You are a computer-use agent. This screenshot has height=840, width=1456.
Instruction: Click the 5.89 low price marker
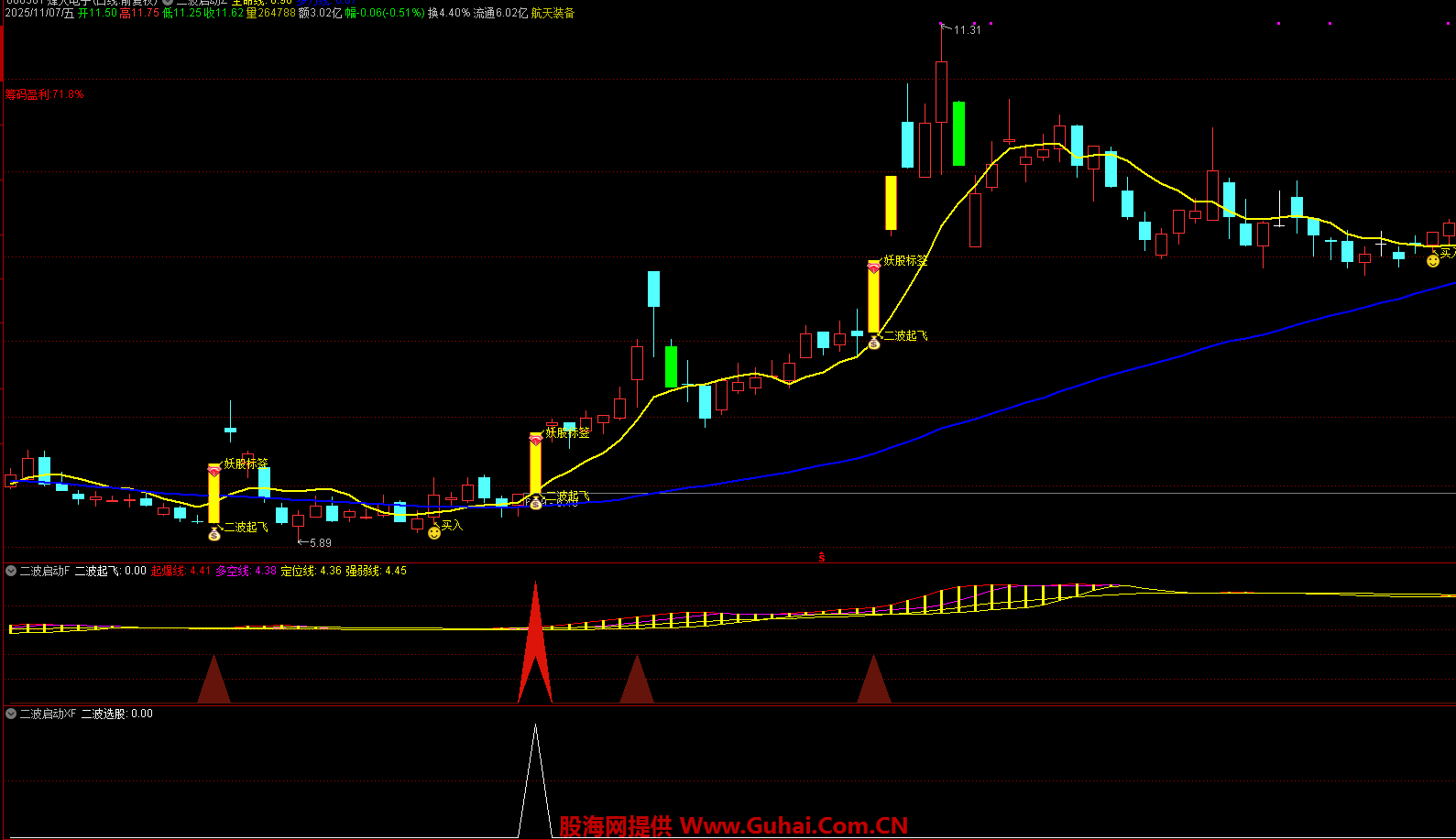click(320, 543)
